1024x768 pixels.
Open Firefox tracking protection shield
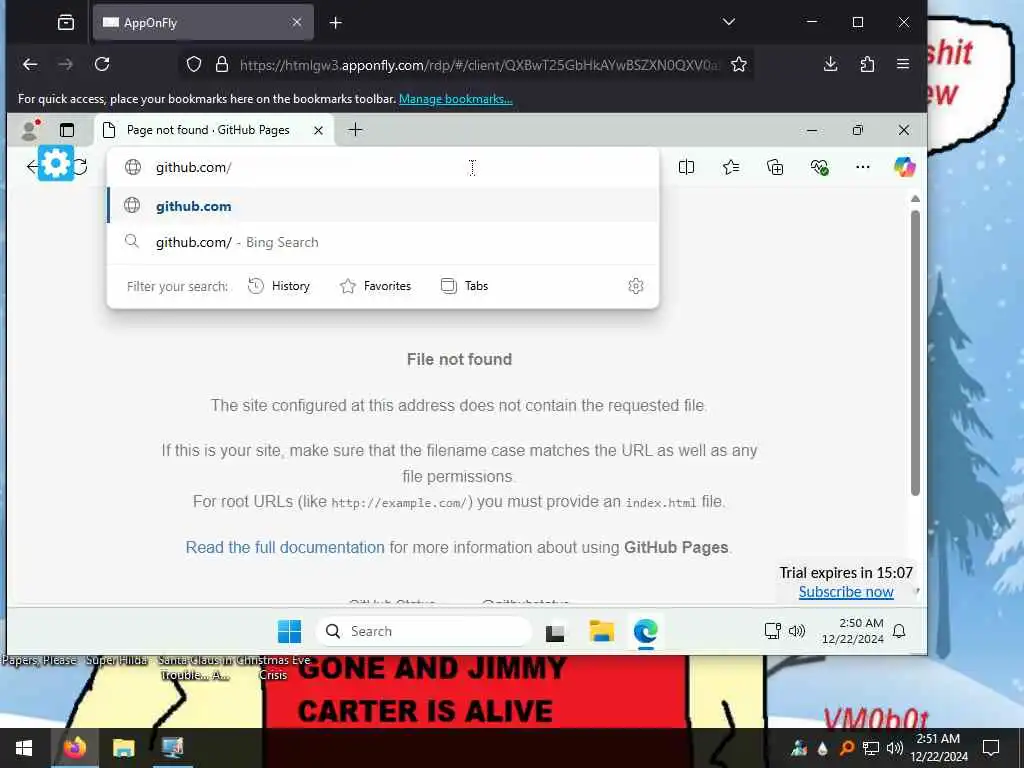point(194,65)
